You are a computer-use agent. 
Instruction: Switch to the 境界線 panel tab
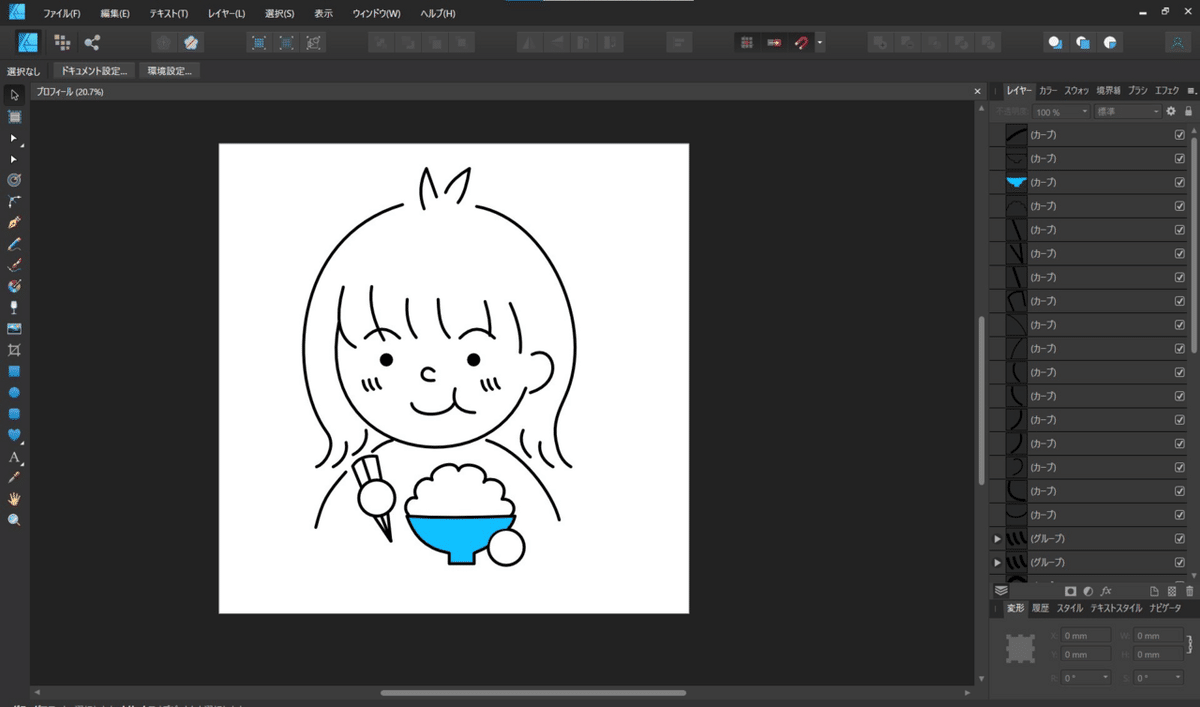pyautogui.click(x=1108, y=90)
